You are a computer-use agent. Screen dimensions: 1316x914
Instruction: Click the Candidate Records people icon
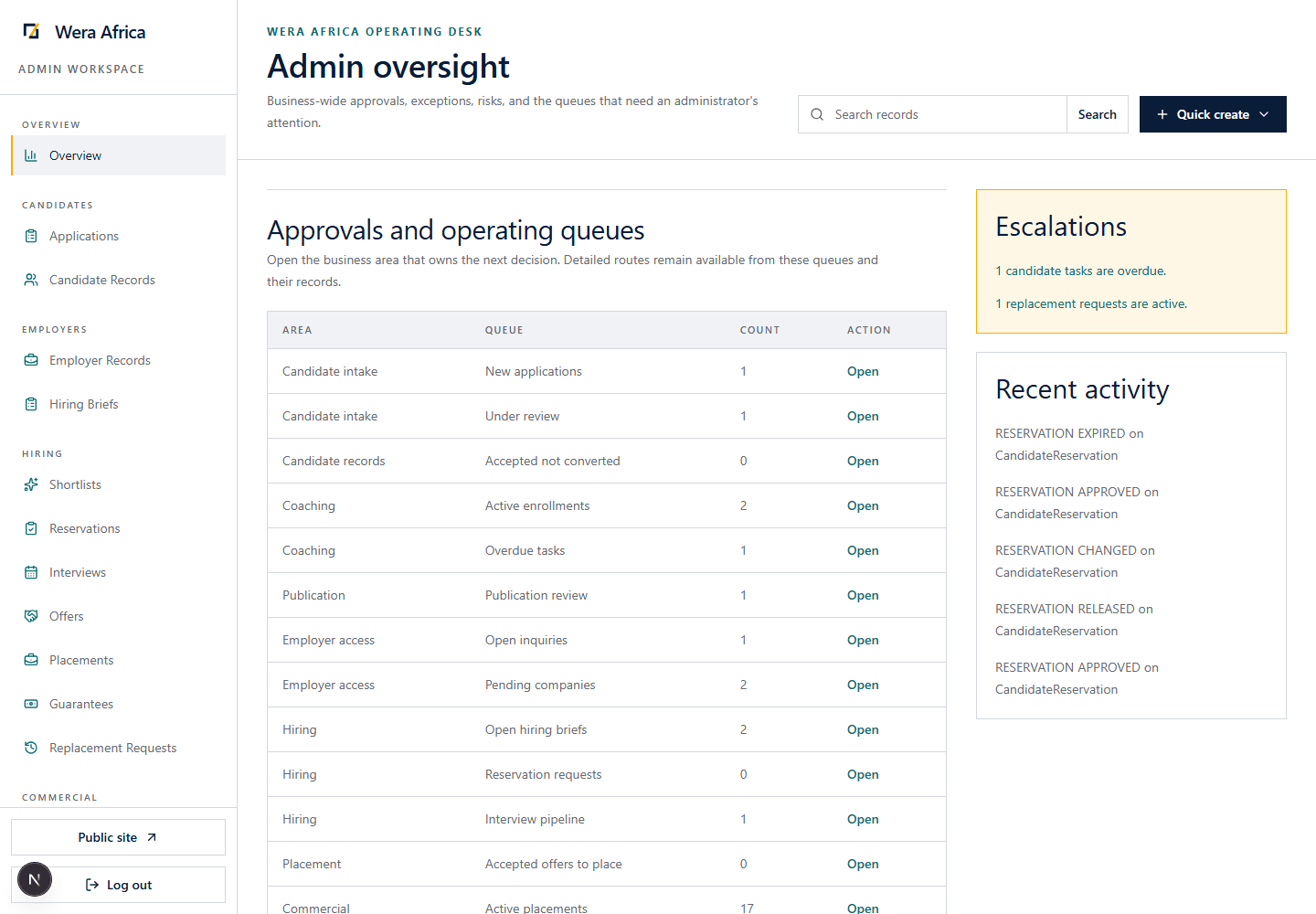pyautogui.click(x=31, y=280)
